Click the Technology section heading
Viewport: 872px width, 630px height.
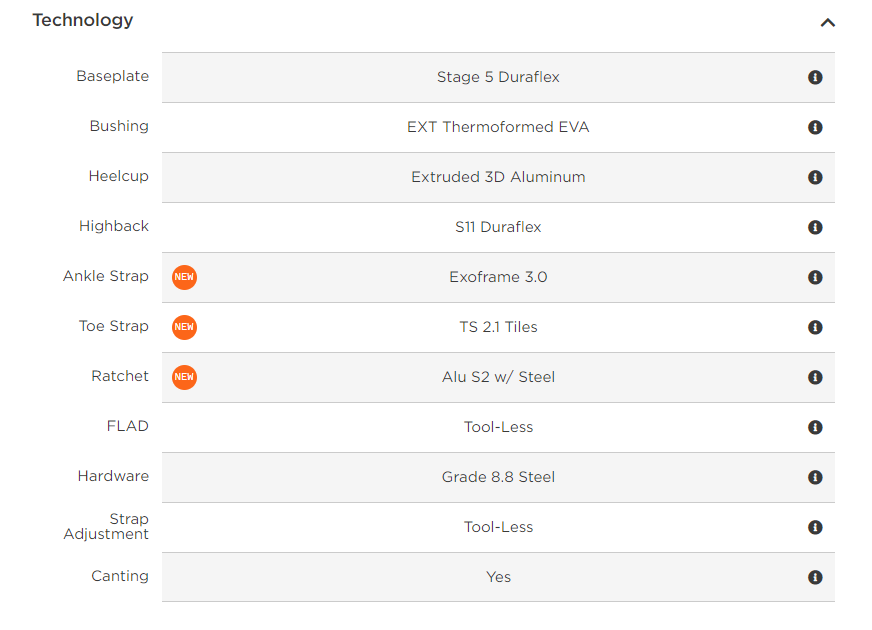pyautogui.click(x=83, y=20)
